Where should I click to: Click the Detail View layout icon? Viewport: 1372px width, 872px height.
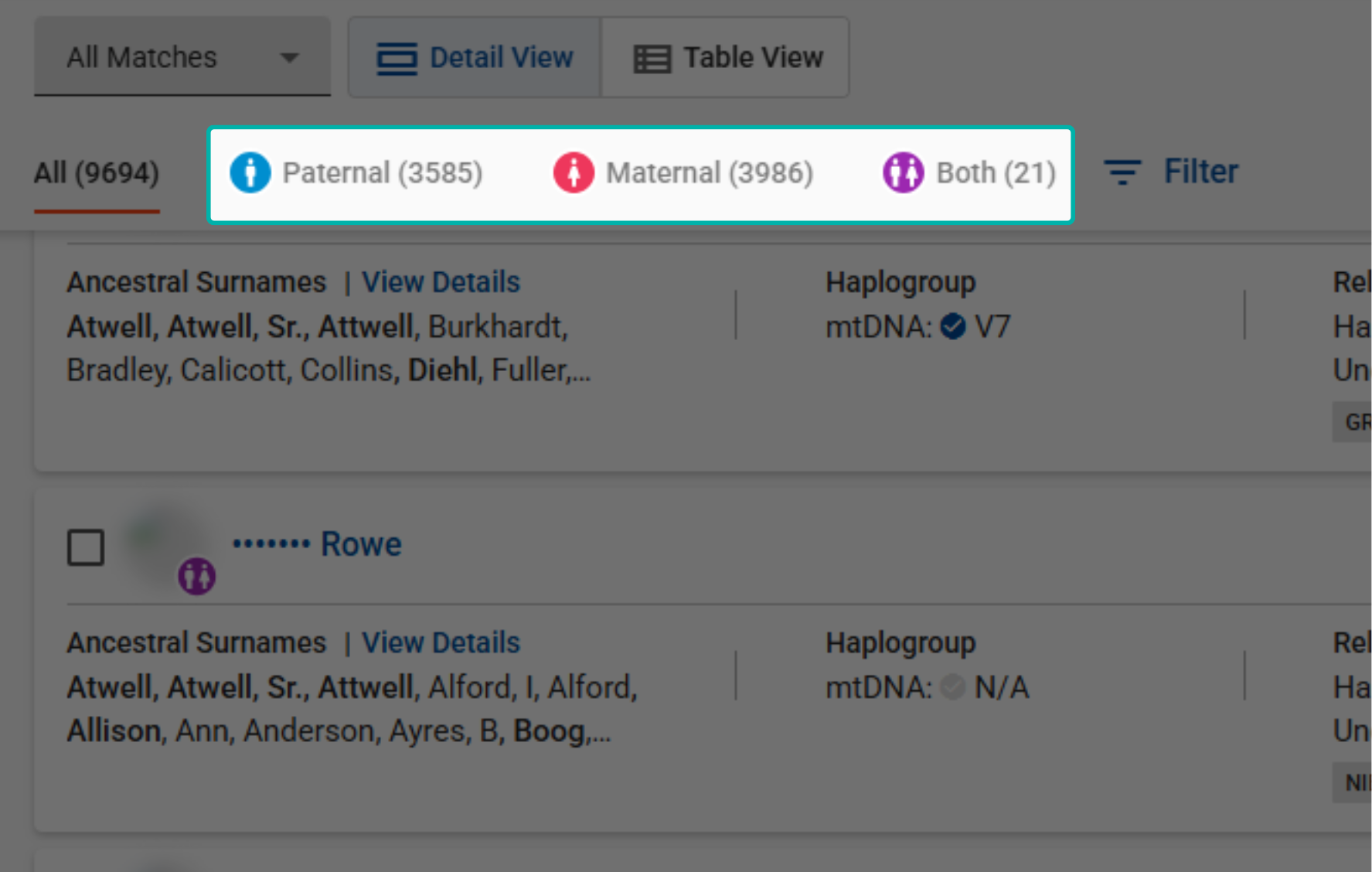coord(397,59)
